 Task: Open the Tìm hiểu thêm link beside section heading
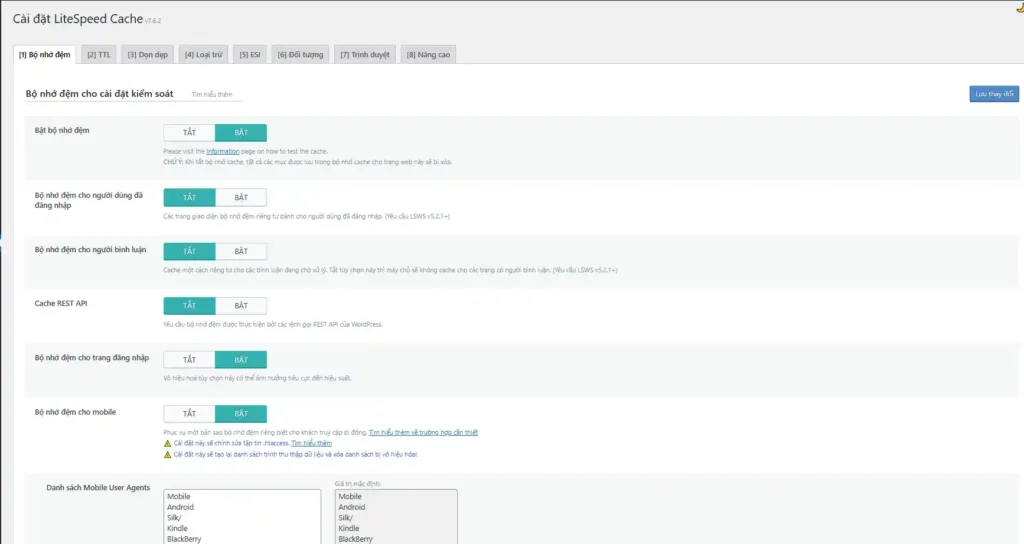coord(212,95)
